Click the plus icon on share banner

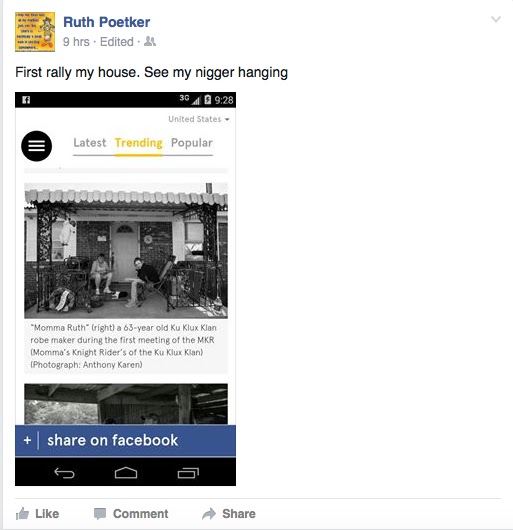pyautogui.click(x=27, y=440)
